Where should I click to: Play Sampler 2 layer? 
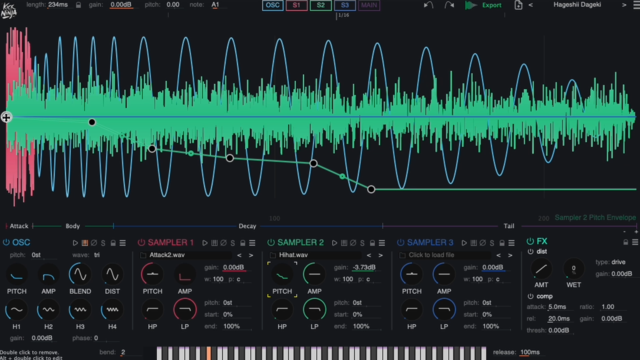click(334, 243)
